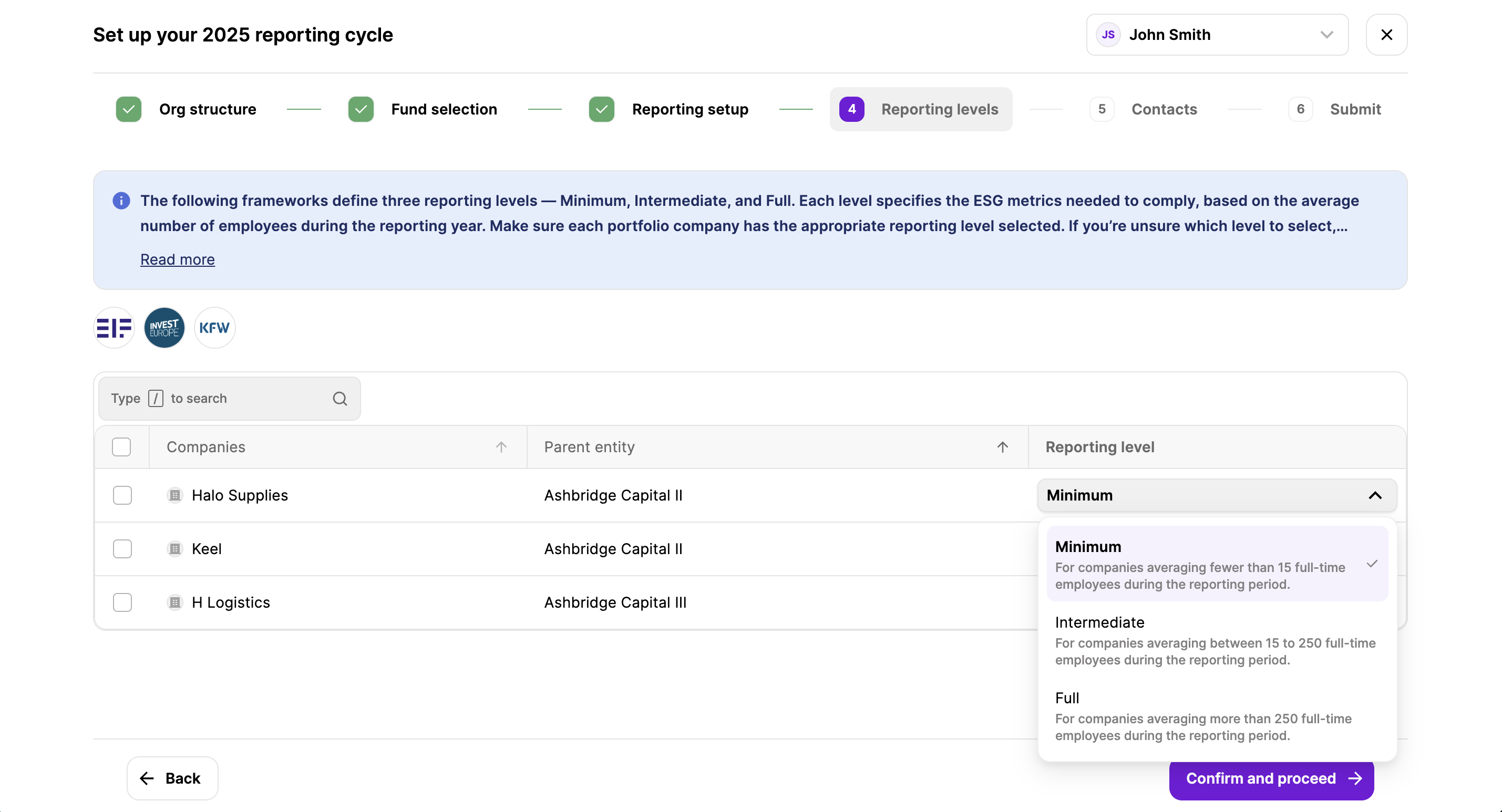Click the green check for Org structure
The width and height of the screenshot is (1502, 812).
pos(129,109)
